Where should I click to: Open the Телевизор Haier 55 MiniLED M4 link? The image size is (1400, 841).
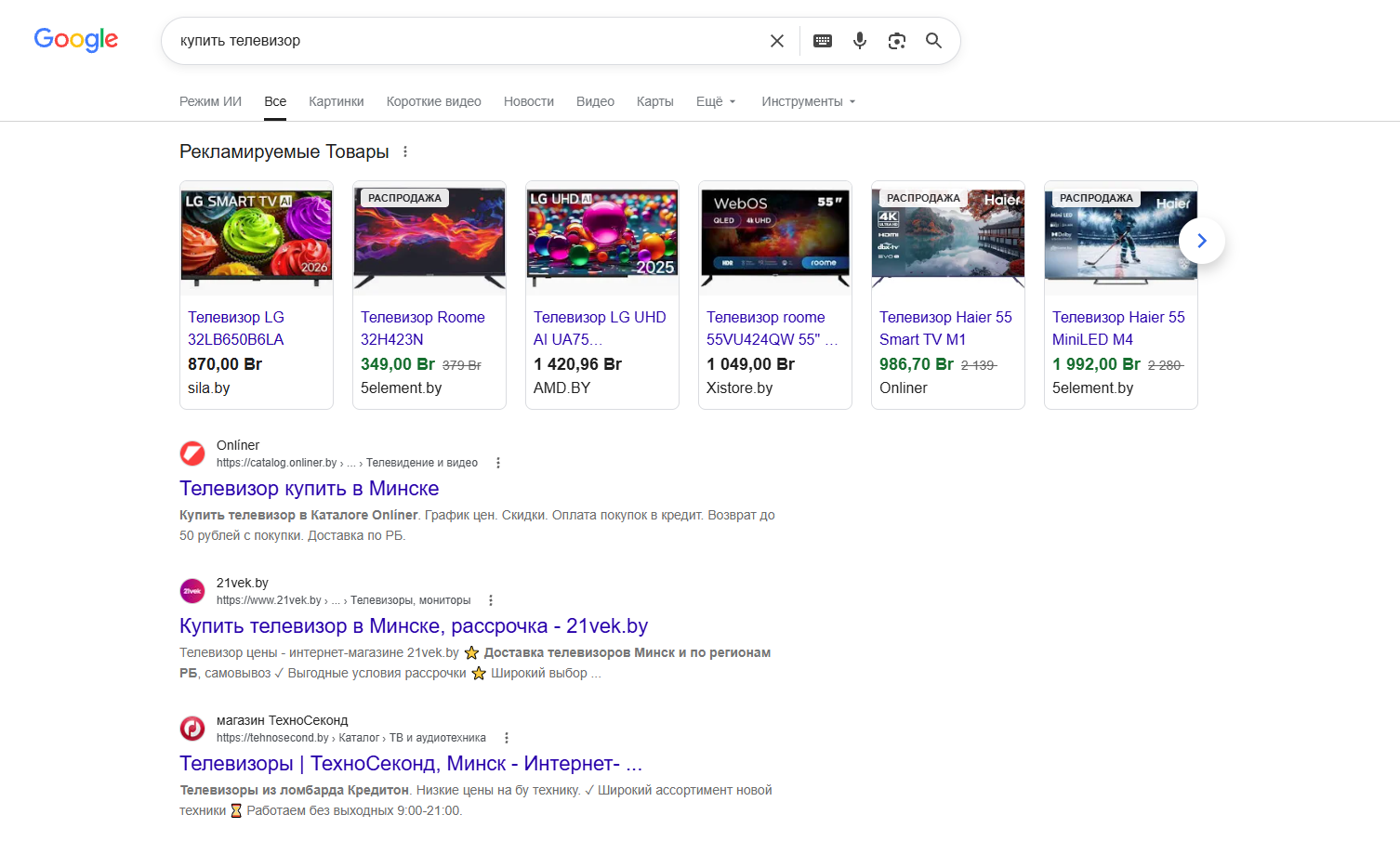[x=1118, y=328]
